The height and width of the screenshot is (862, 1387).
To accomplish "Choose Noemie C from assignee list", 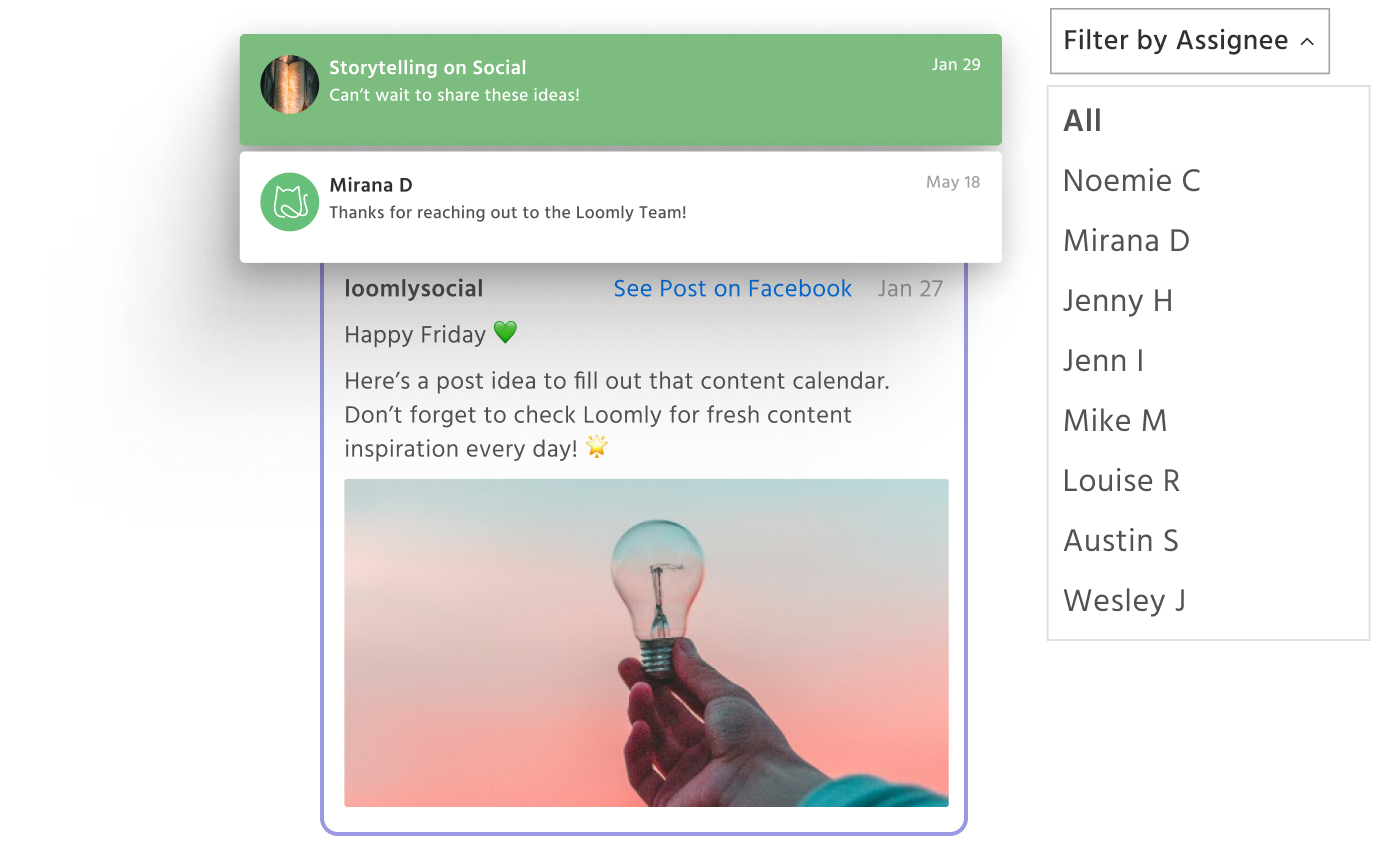I will click(x=1131, y=181).
